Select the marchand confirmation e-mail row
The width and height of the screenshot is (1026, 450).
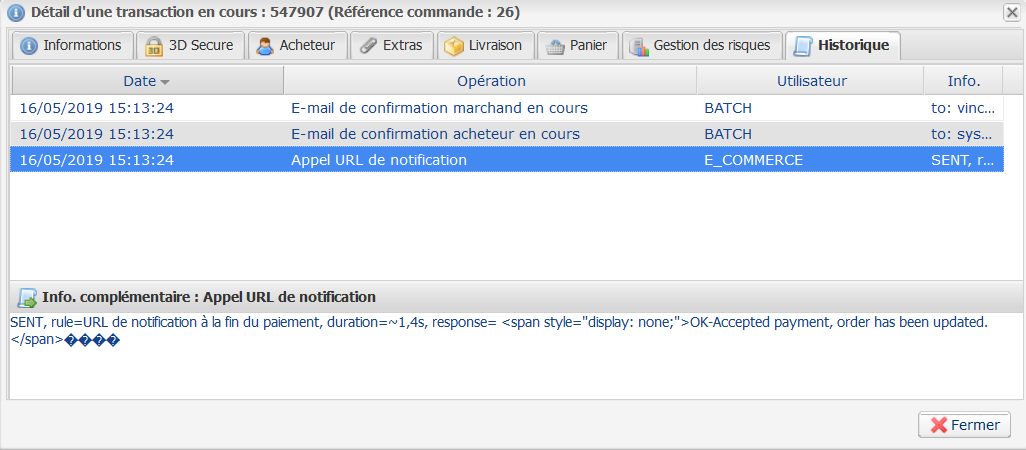pyautogui.click(x=438, y=108)
